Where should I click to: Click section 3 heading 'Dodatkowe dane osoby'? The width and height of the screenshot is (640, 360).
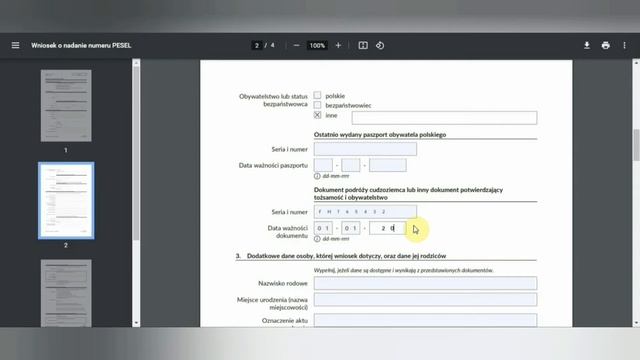346,256
